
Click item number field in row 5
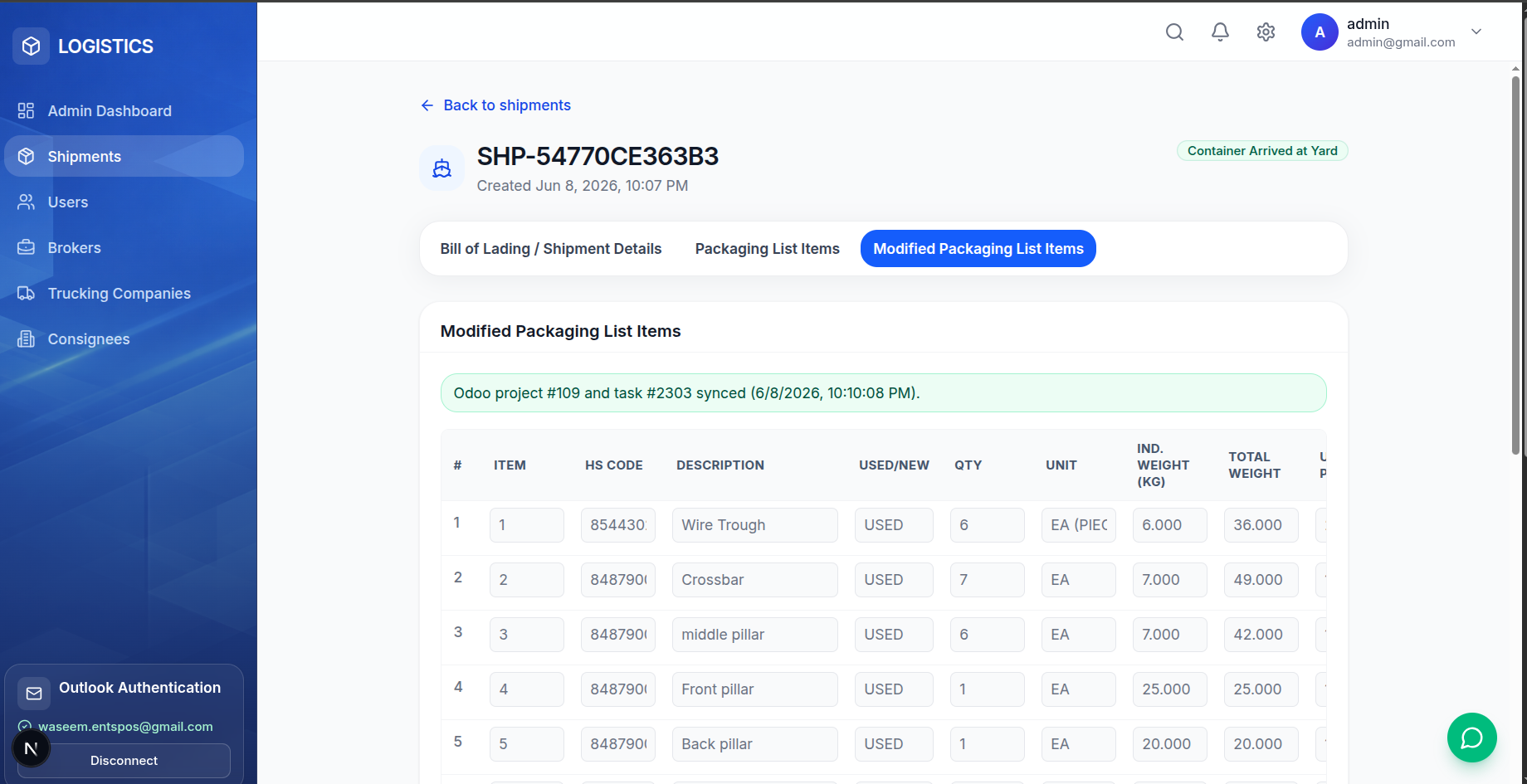tap(527, 744)
